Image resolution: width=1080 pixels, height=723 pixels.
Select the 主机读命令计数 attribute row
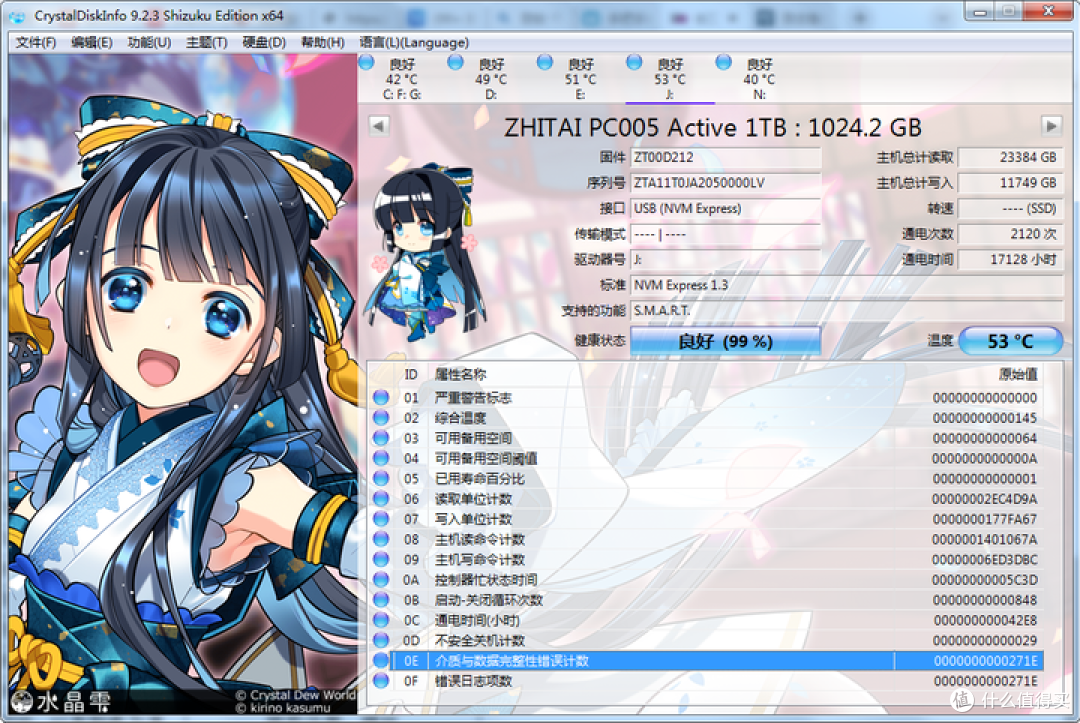pos(706,539)
